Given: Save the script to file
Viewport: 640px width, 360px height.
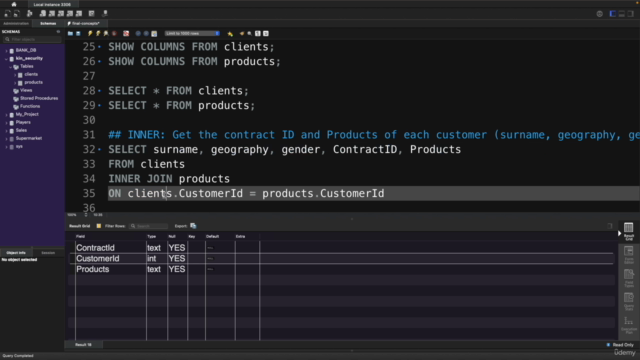Looking at the screenshot, I should click(78, 33).
